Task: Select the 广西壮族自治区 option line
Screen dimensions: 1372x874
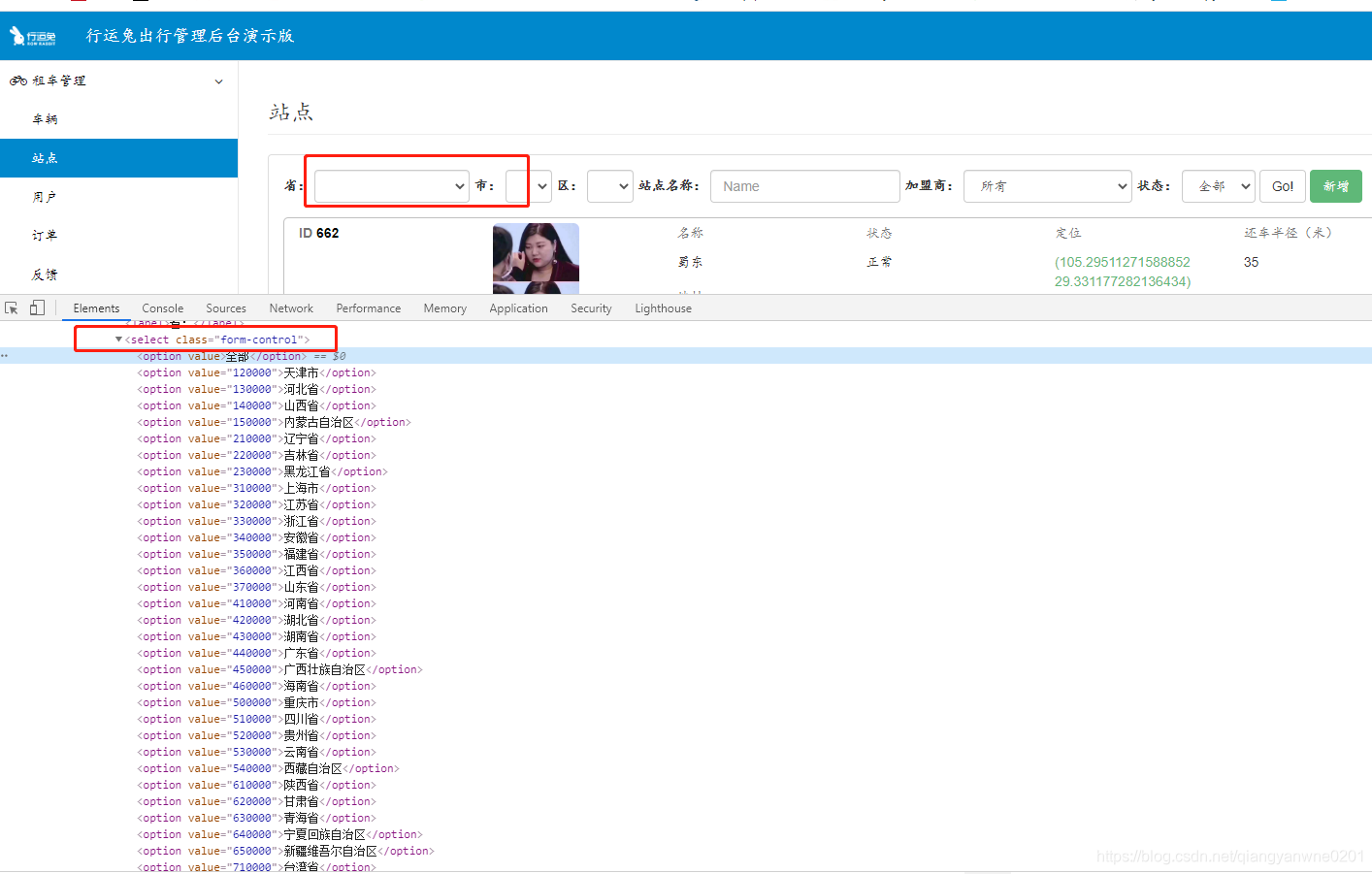Action: pyautogui.click(x=279, y=669)
